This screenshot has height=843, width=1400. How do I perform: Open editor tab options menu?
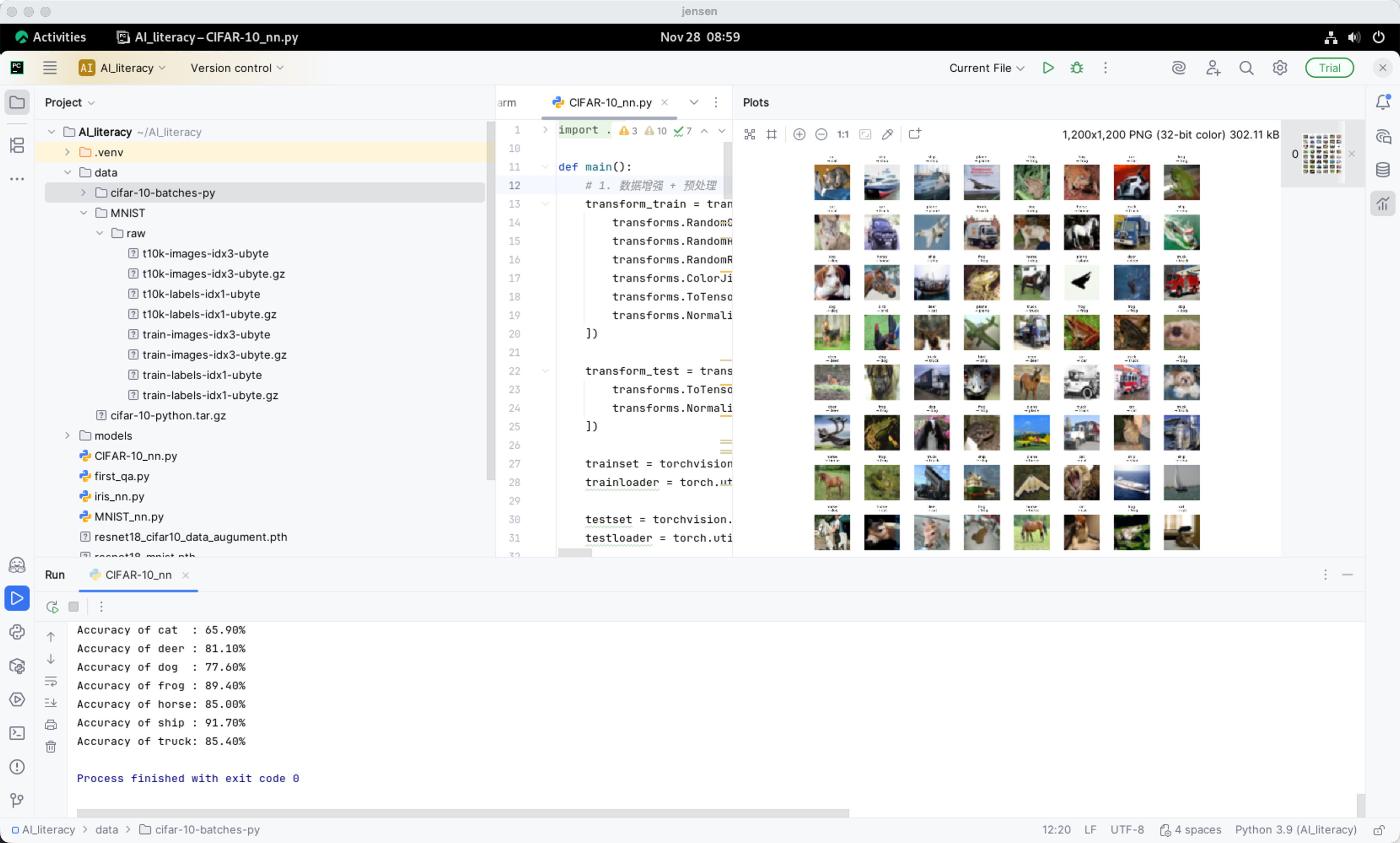(716, 102)
